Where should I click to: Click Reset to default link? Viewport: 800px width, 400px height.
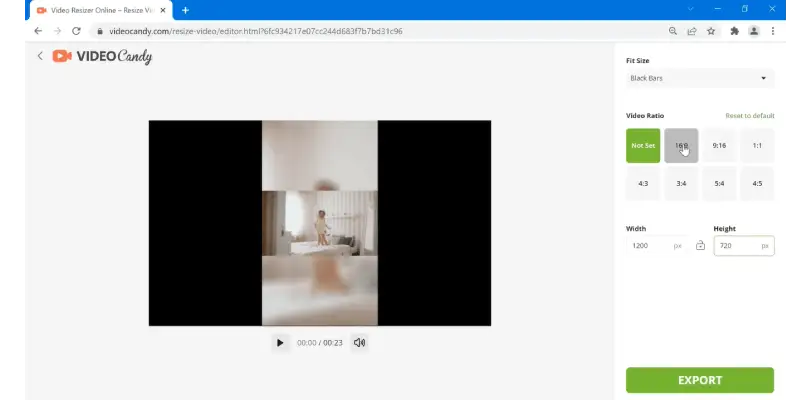coord(749,116)
